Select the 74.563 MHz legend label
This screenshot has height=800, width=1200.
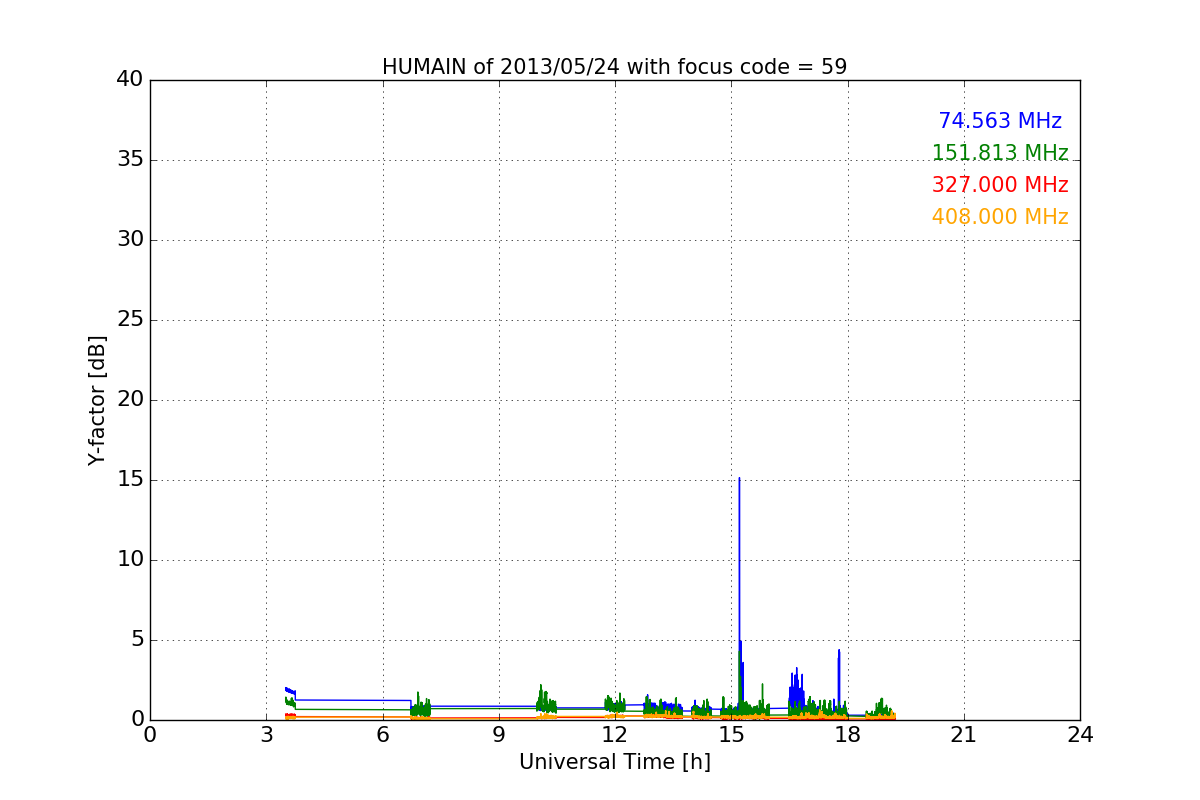coord(1000,121)
